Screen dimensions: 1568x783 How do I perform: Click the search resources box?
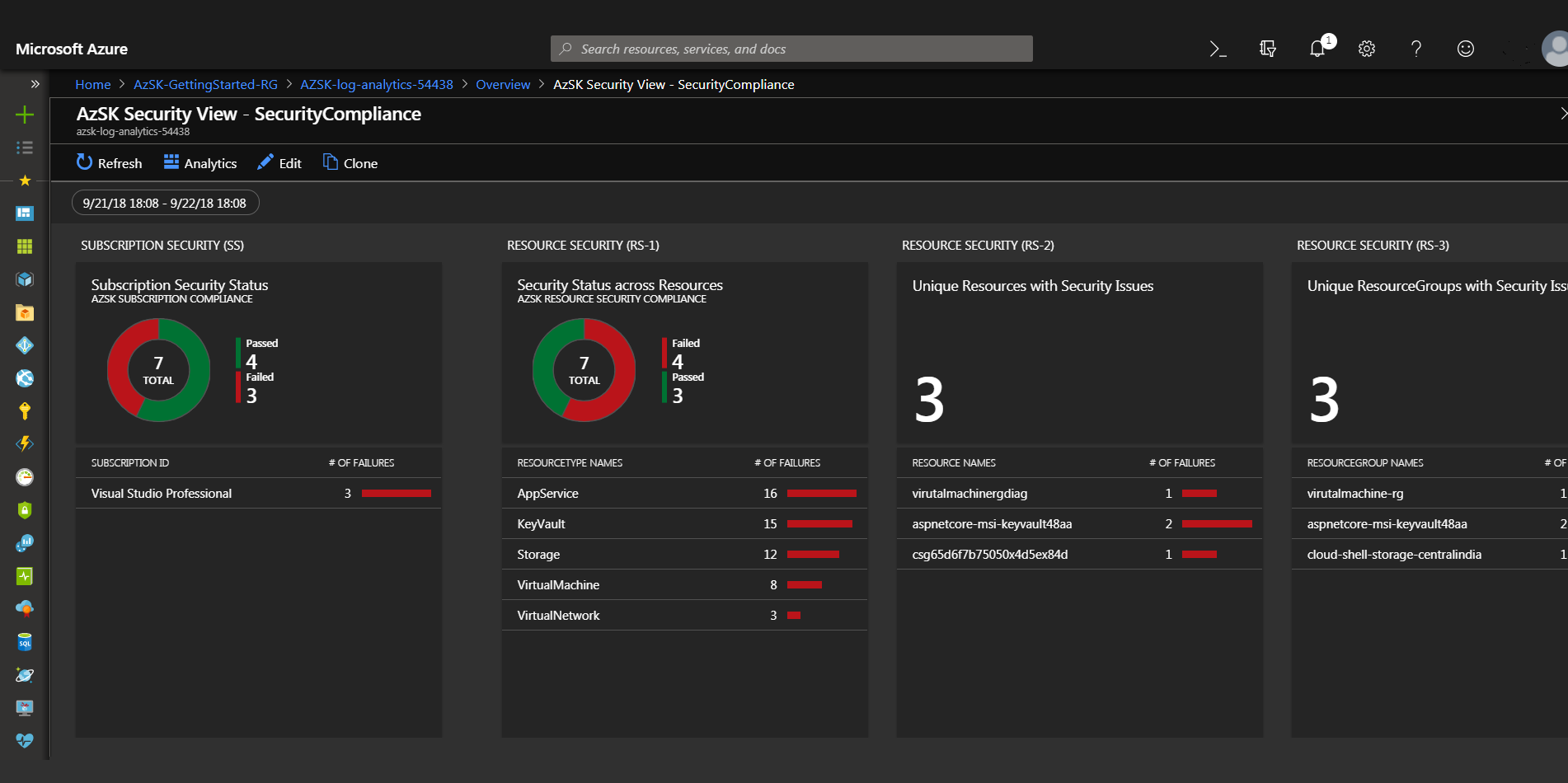(791, 49)
